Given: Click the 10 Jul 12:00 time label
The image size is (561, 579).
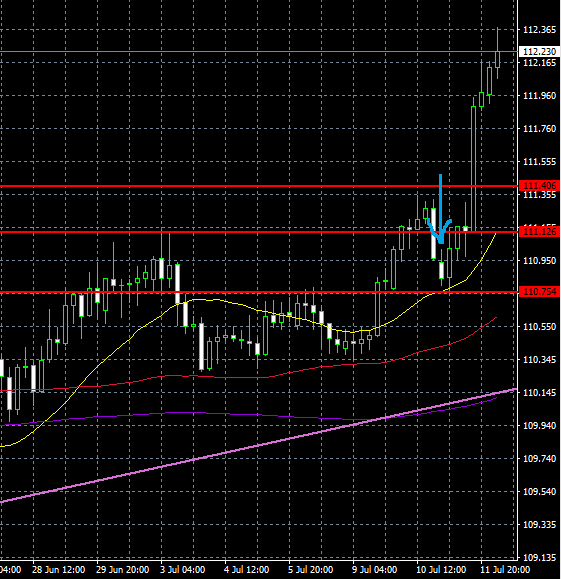Looking at the screenshot, I should [441, 569].
